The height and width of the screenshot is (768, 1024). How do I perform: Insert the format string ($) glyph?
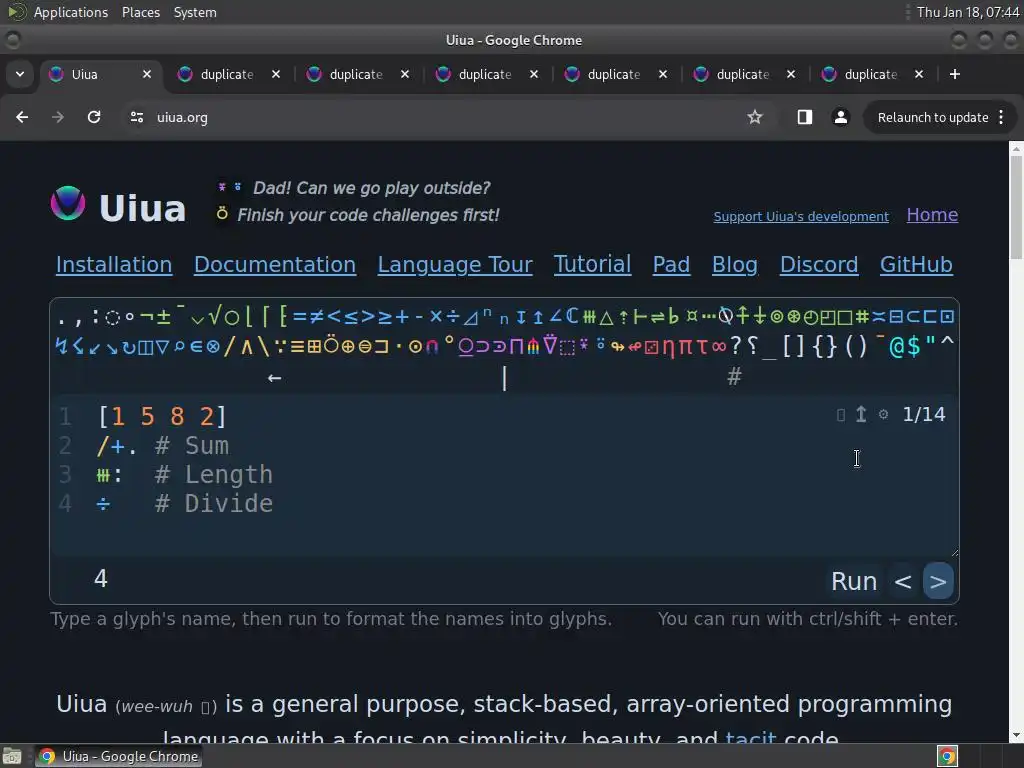[914, 345]
